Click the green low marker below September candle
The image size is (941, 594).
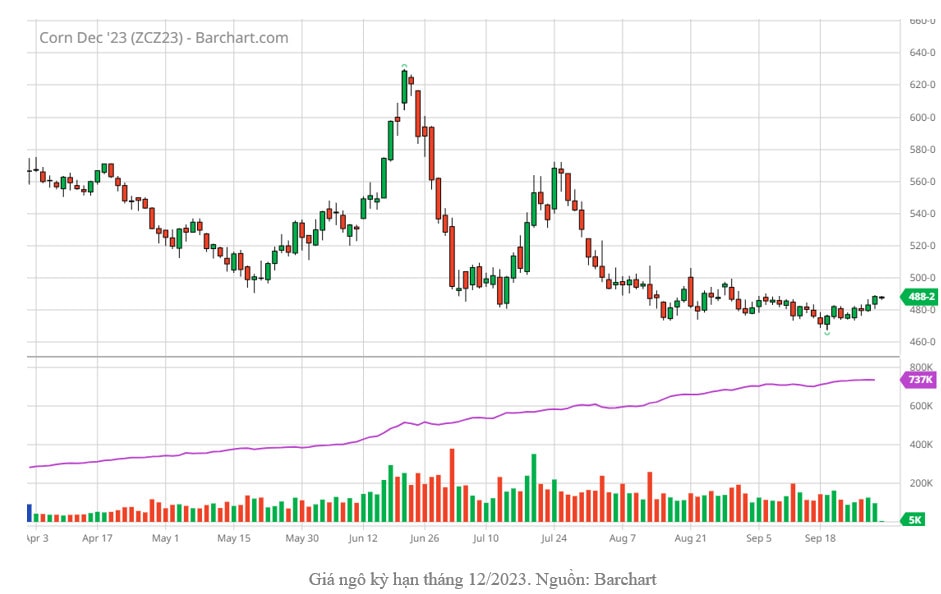click(827, 333)
